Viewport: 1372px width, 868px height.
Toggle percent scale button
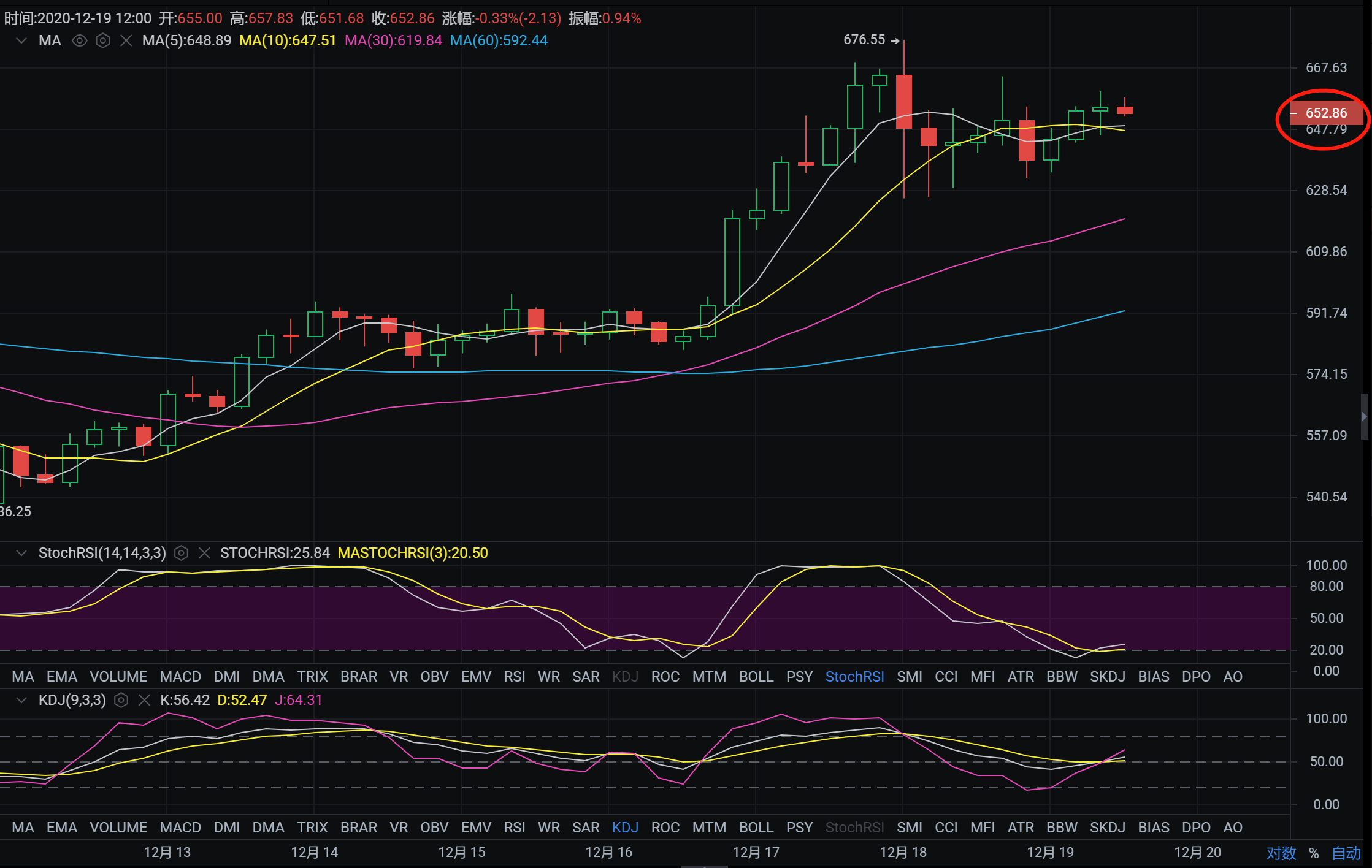click(x=1314, y=853)
